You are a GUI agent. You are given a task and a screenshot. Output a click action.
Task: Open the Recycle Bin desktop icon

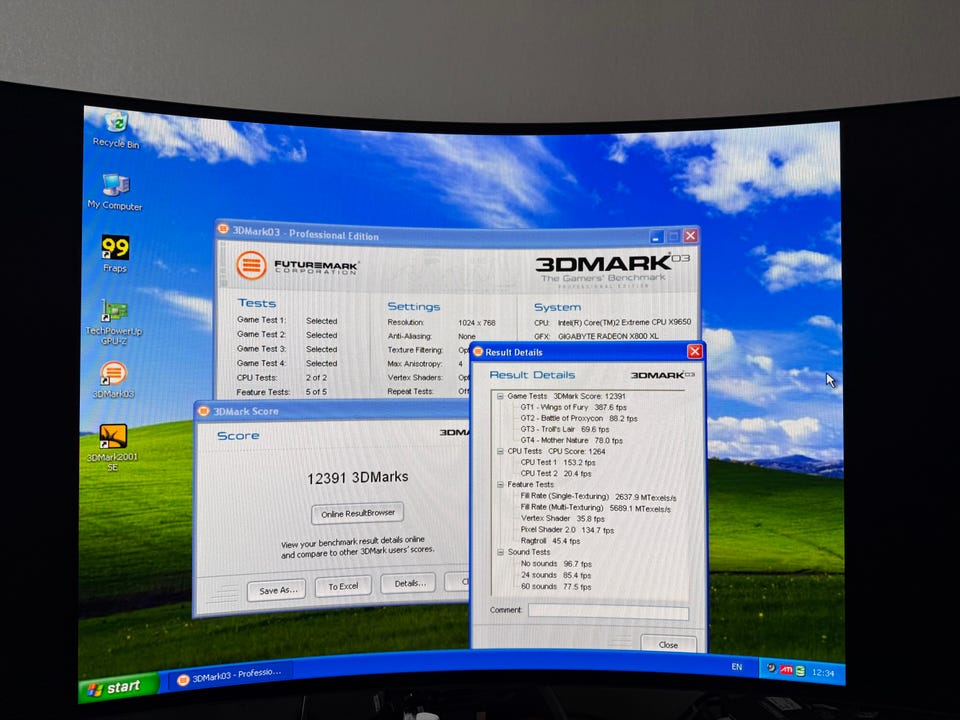click(x=116, y=129)
